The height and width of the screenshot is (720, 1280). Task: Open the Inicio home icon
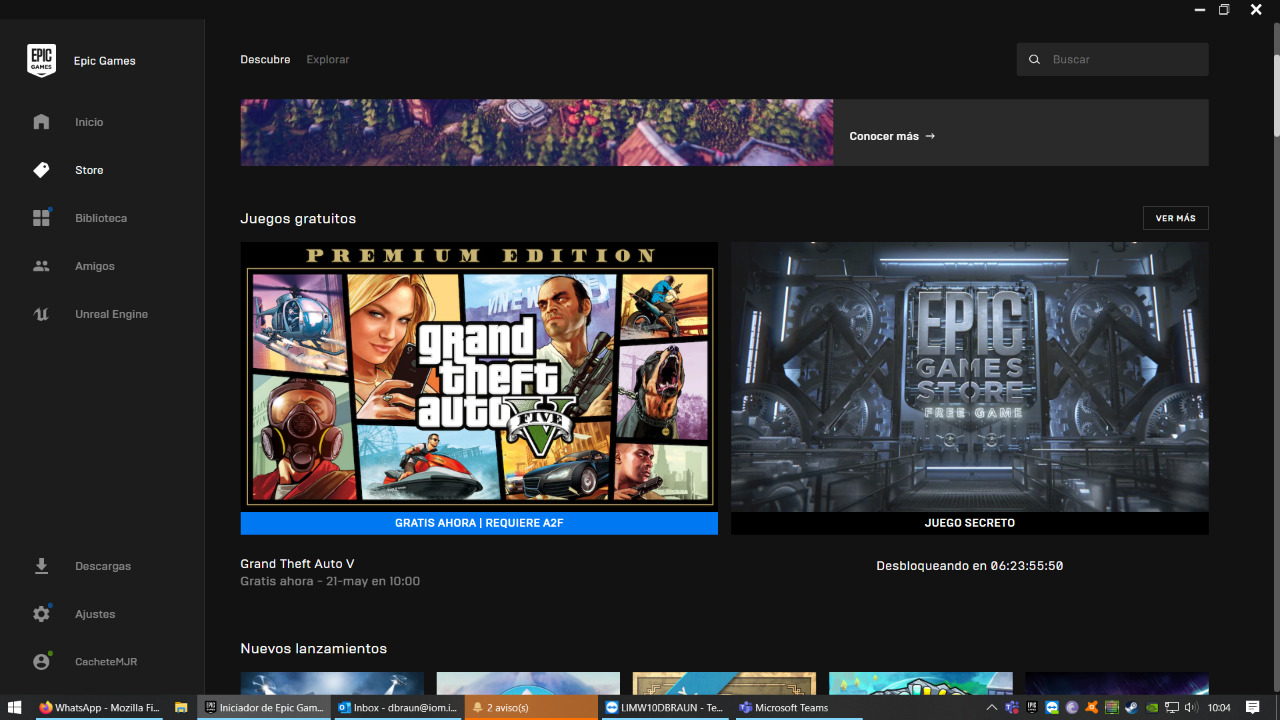coord(41,122)
